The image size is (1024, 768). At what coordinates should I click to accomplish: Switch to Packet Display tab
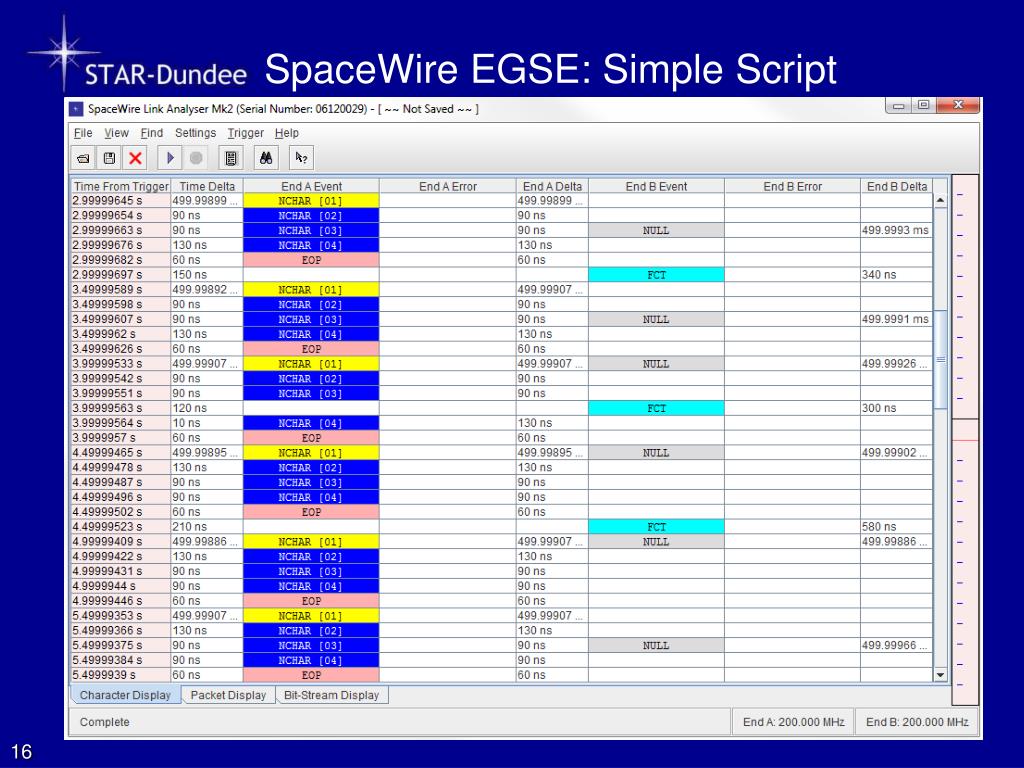[x=228, y=695]
